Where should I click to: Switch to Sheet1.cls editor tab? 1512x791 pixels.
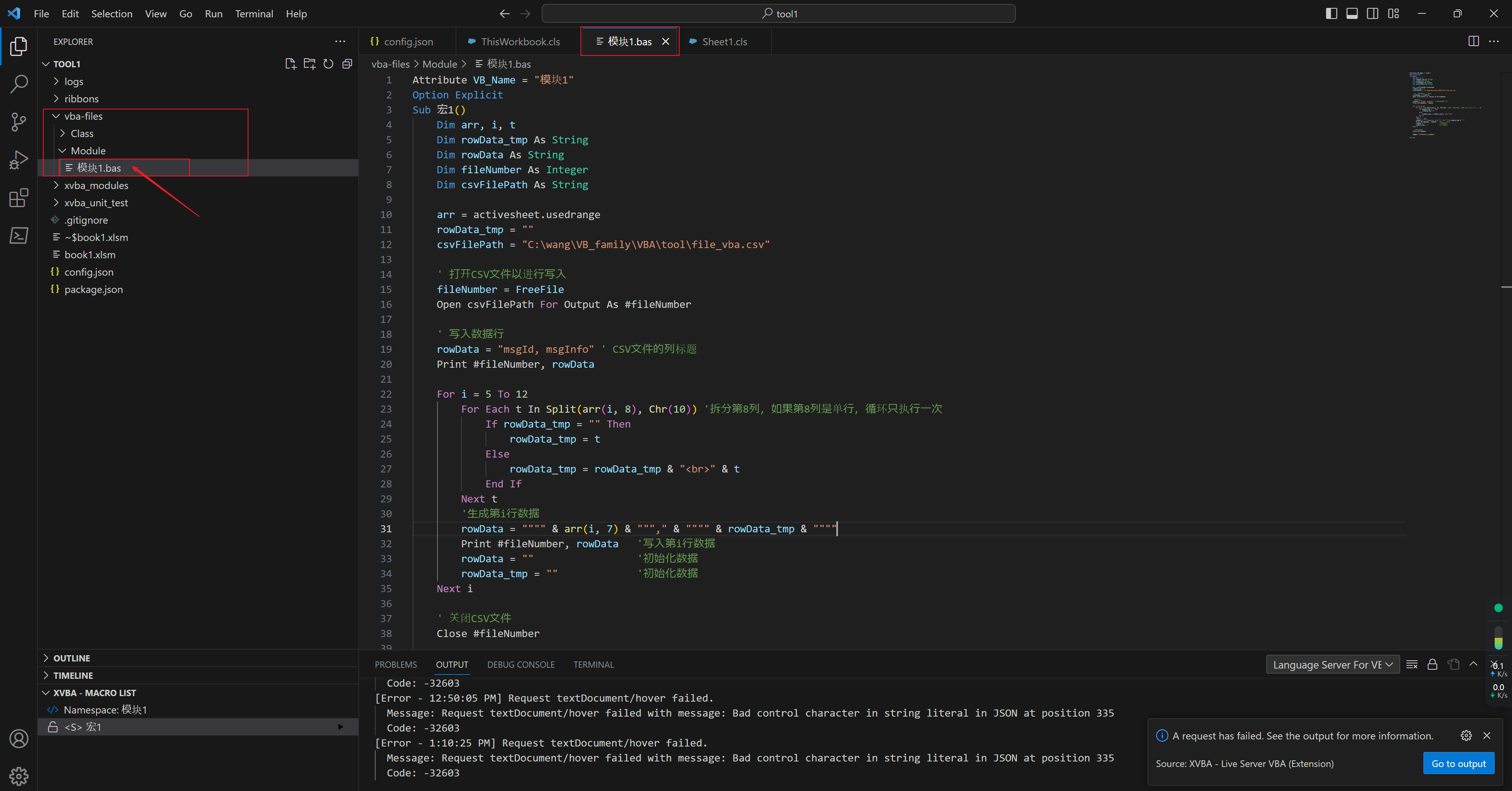point(724,41)
